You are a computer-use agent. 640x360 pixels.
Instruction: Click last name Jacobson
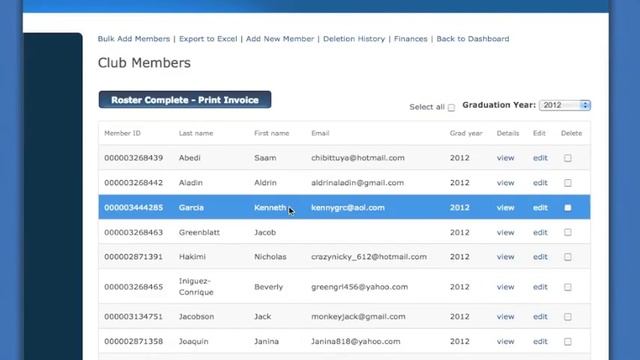click(196, 317)
